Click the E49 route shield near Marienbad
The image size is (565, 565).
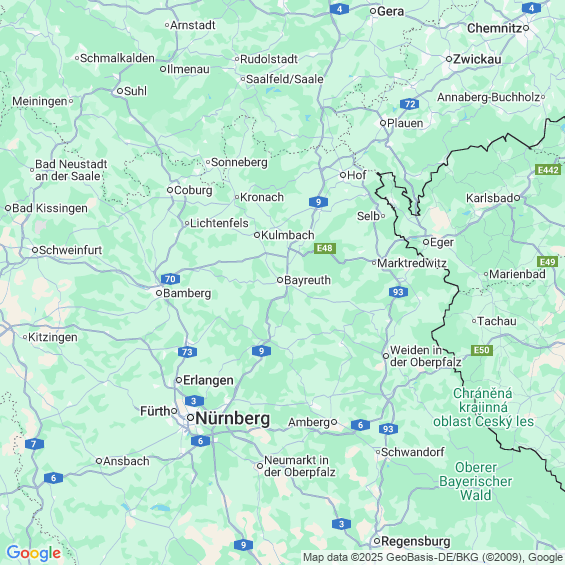pyautogui.click(x=547, y=262)
